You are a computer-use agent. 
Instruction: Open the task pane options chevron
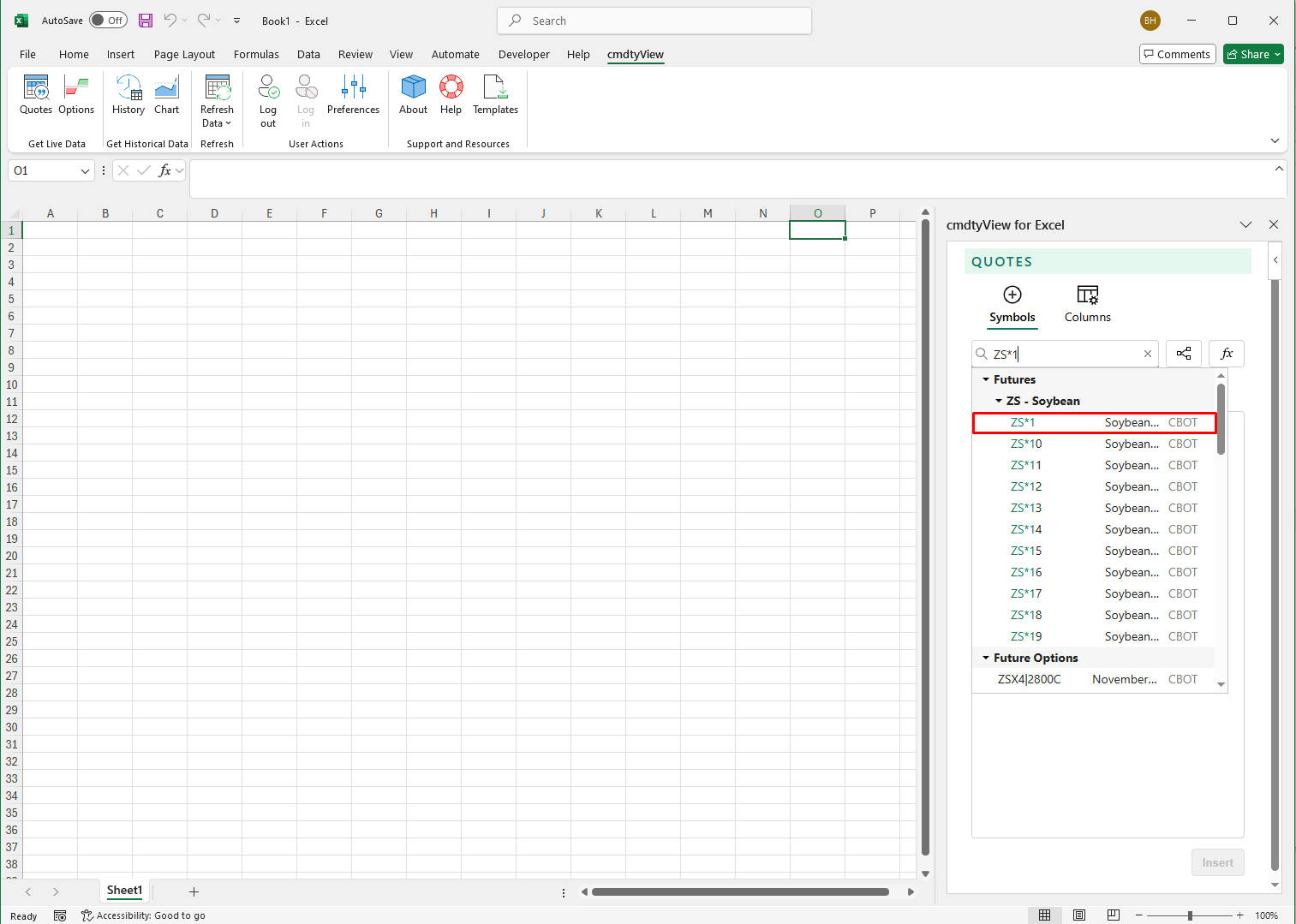tap(1245, 224)
